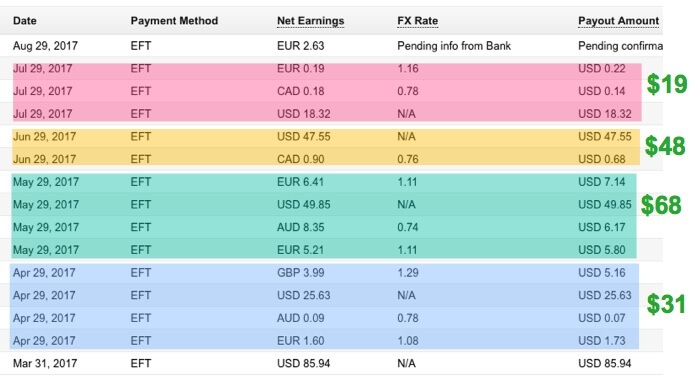700x380 pixels.
Task: Select the EUR 6.41 net earnings cell
Action: (x=300, y=182)
